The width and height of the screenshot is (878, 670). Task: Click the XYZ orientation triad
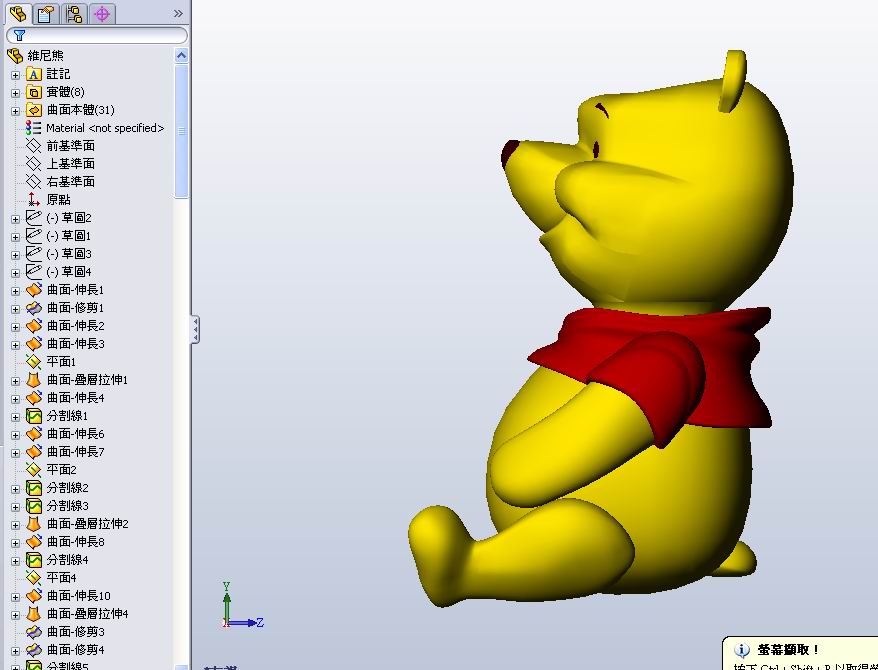(241, 606)
